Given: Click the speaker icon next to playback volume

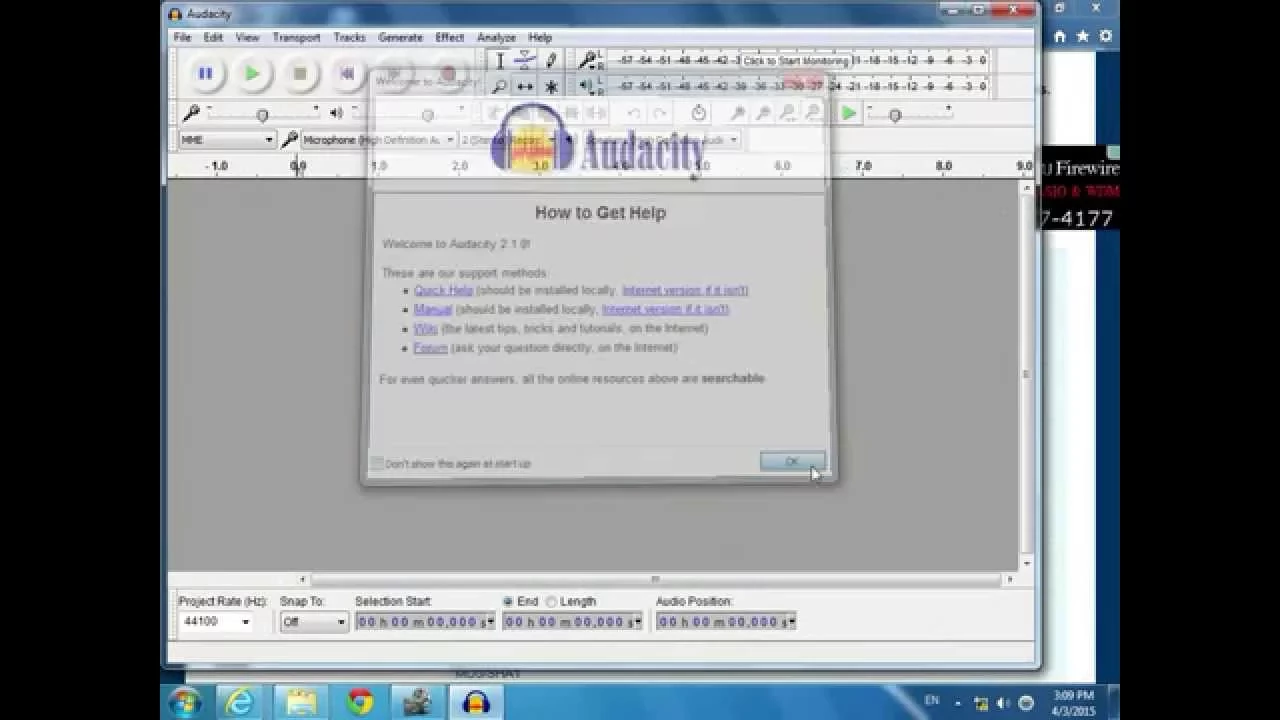Looking at the screenshot, I should [x=336, y=114].
